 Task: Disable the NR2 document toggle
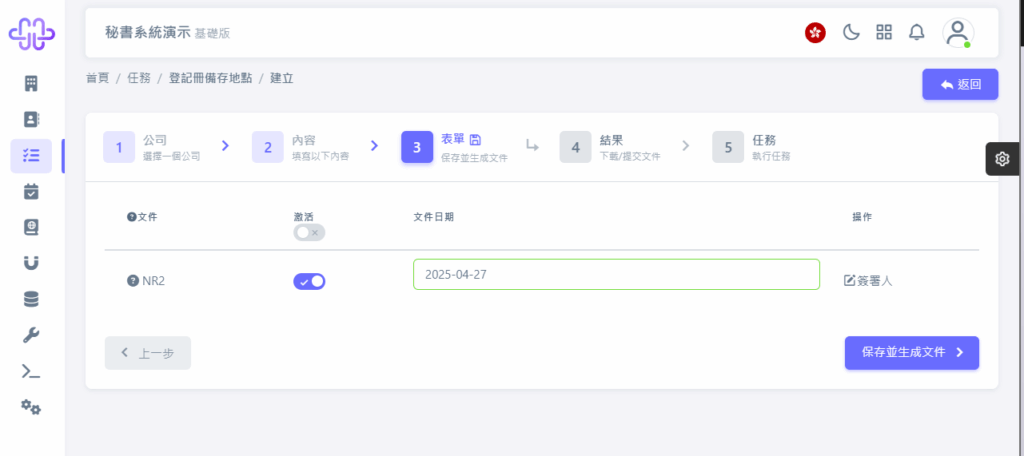(309, 282)
